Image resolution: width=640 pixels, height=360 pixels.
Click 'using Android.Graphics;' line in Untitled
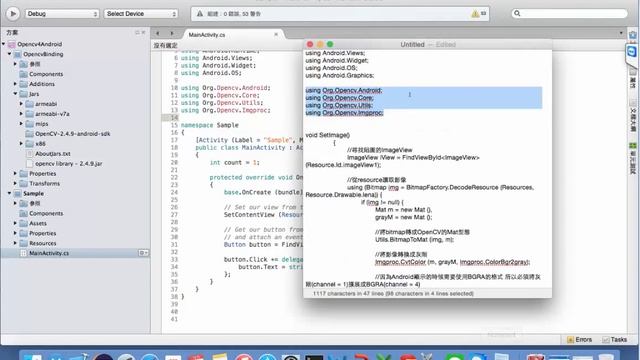340,76
